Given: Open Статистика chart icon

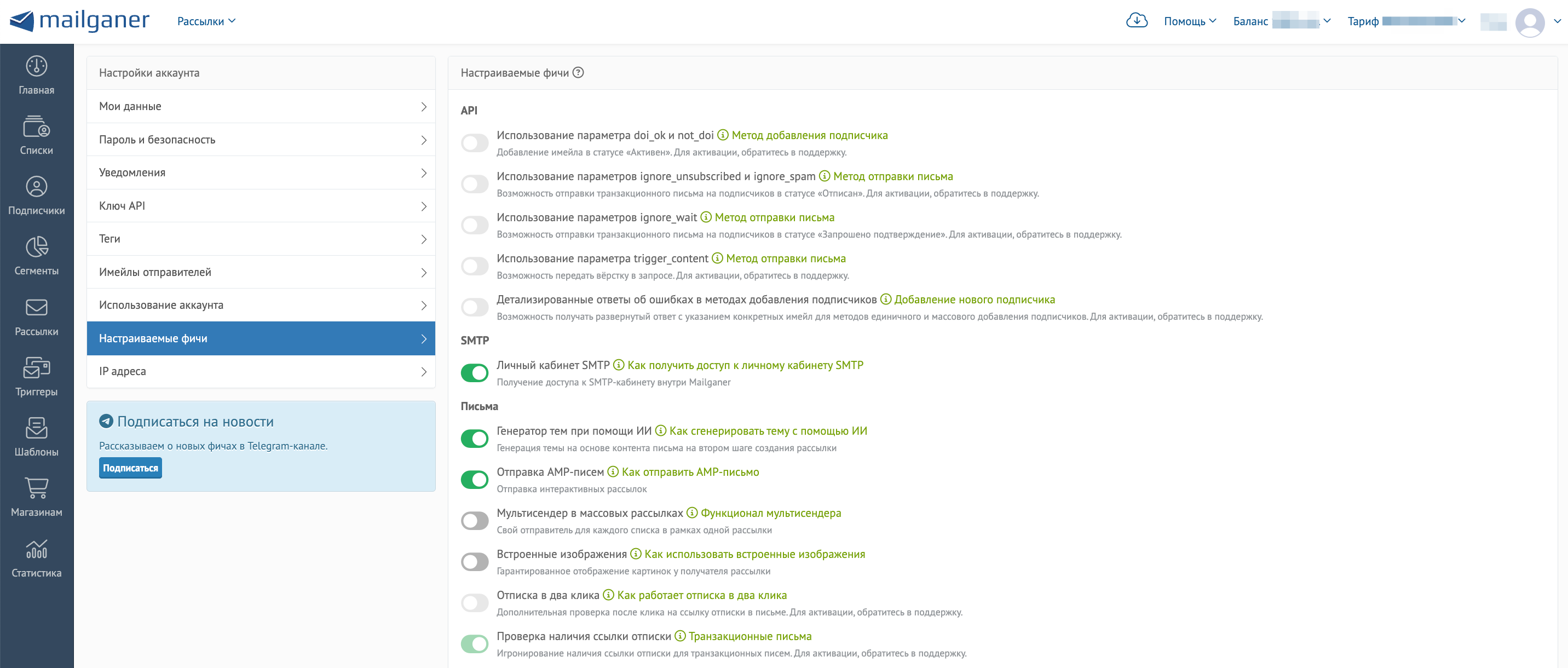Looking at the screenshot, I should 37,549.
